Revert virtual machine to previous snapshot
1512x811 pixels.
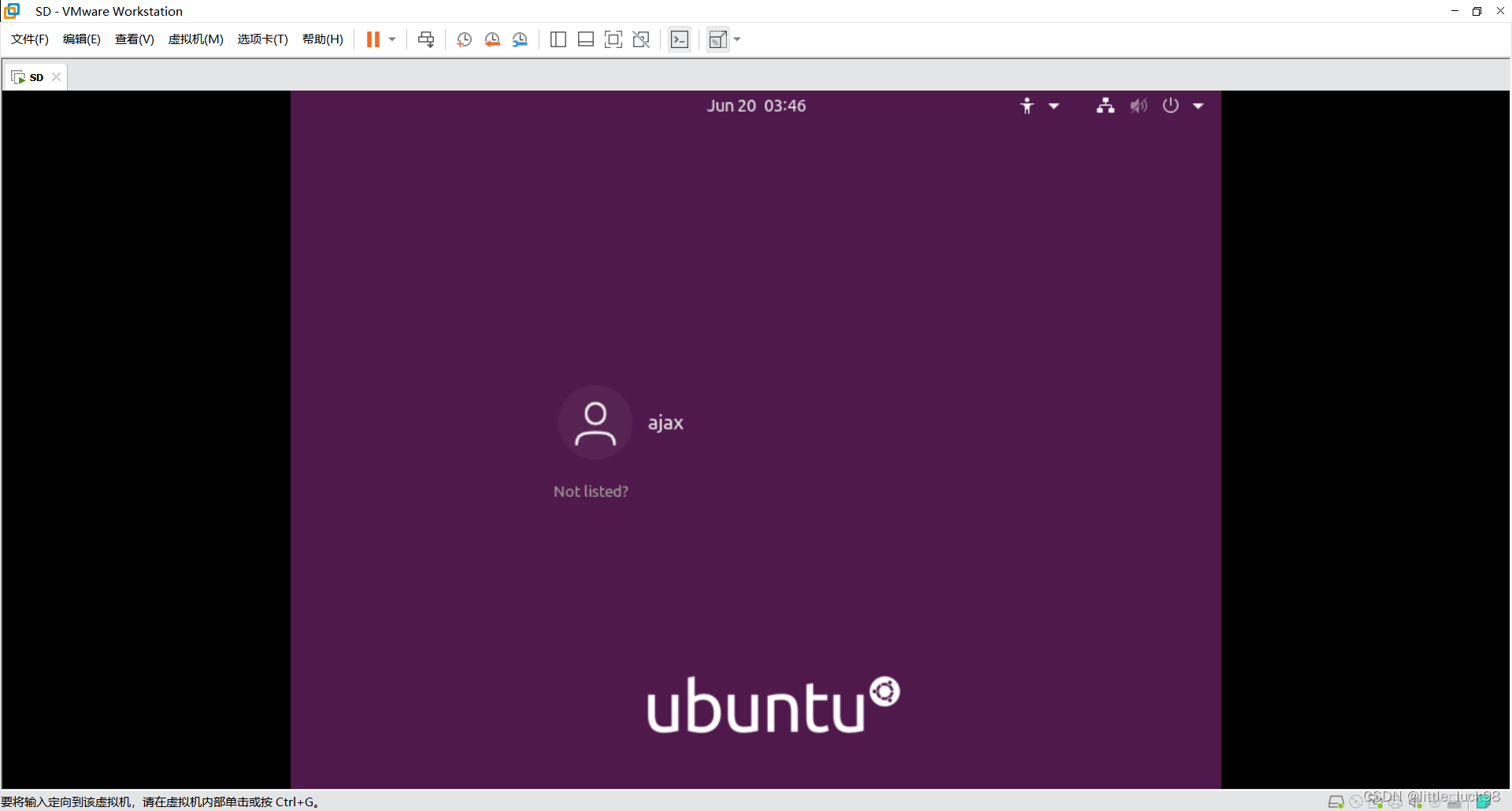click(x=492, y=39)
